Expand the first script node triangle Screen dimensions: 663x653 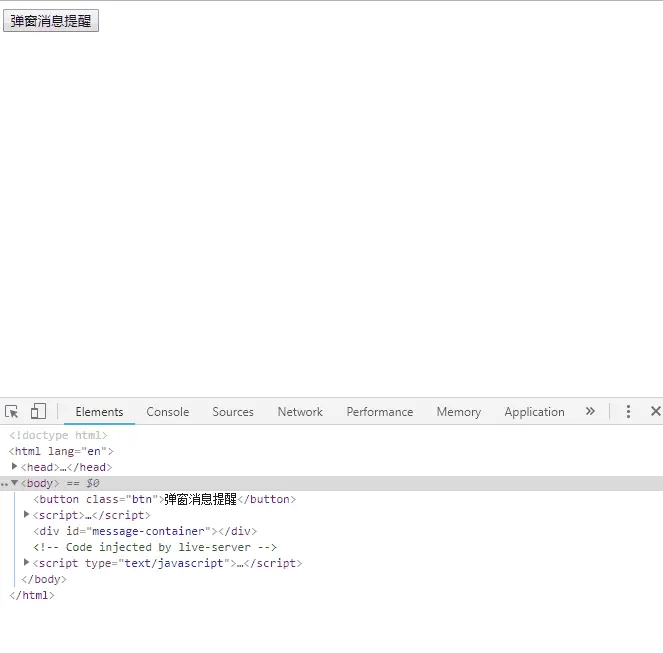pyautogui.click(x=26, y=514)
